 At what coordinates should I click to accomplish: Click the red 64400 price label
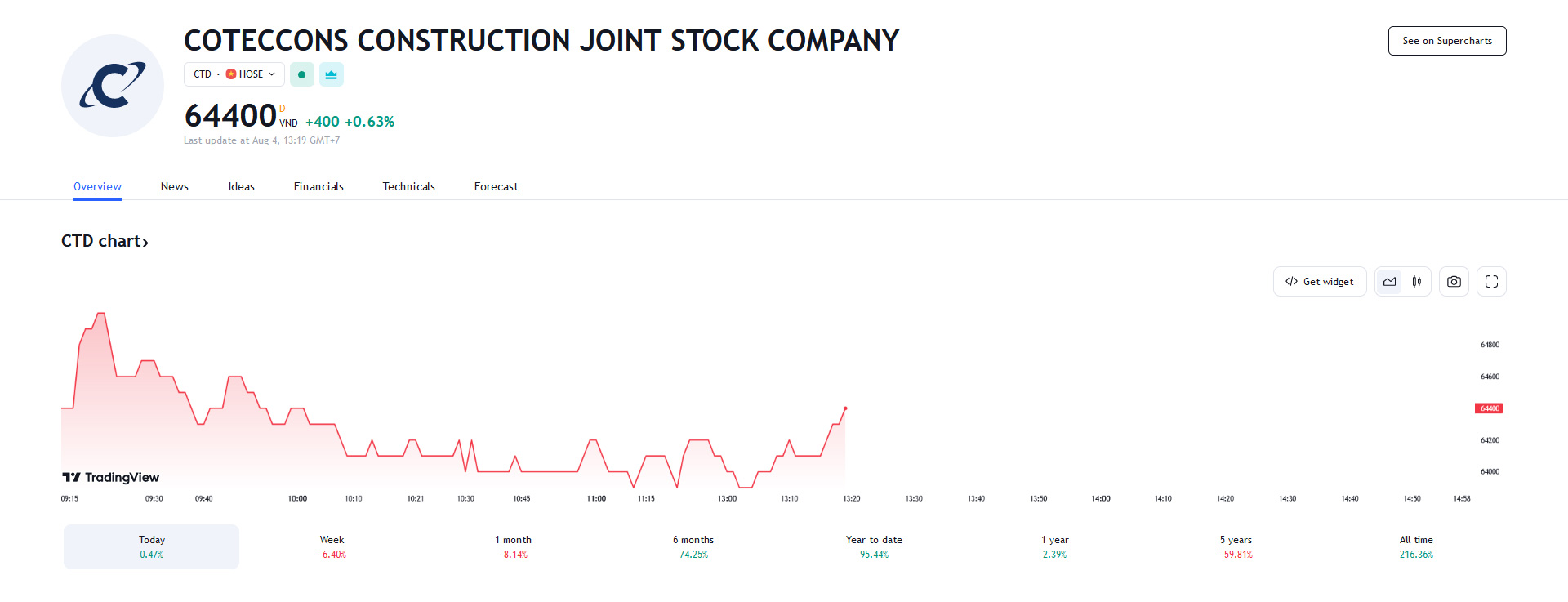(x=1489, y=408)
